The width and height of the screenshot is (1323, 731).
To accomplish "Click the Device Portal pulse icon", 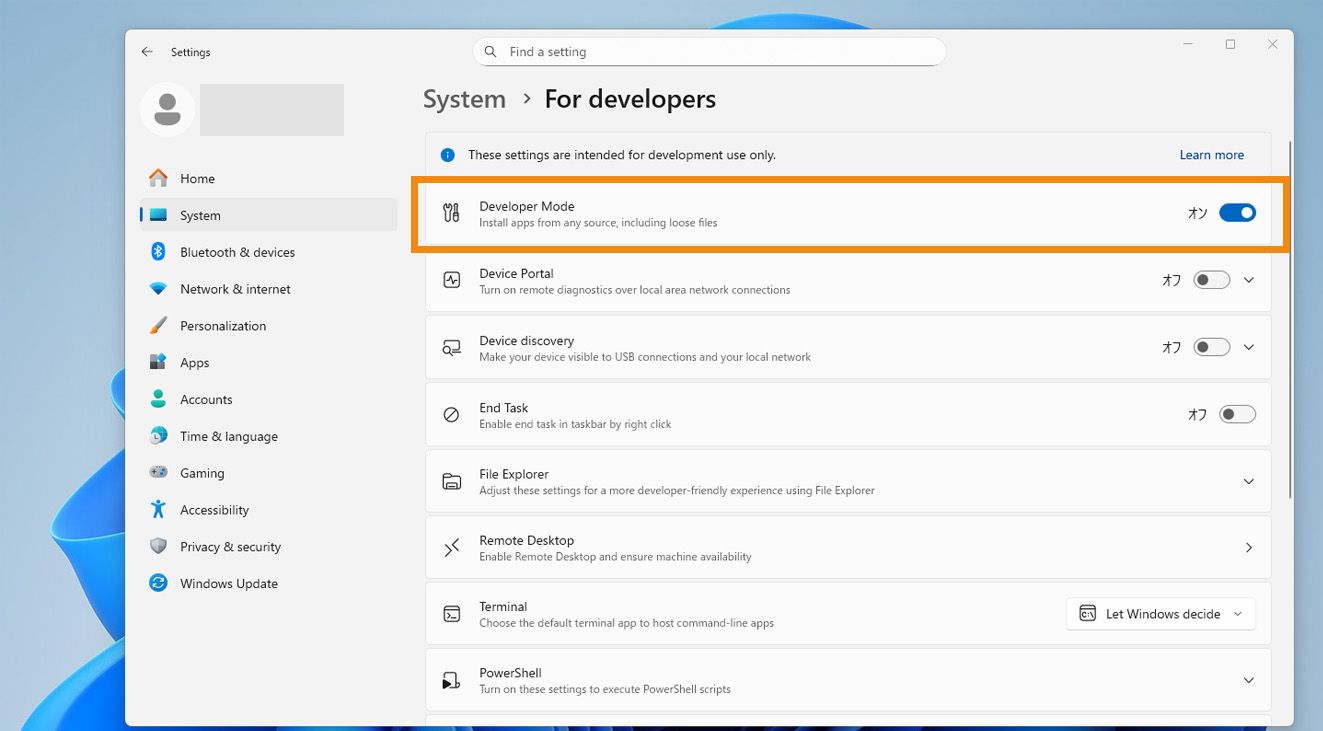I will pyautogui.click(x=451, y=280).
